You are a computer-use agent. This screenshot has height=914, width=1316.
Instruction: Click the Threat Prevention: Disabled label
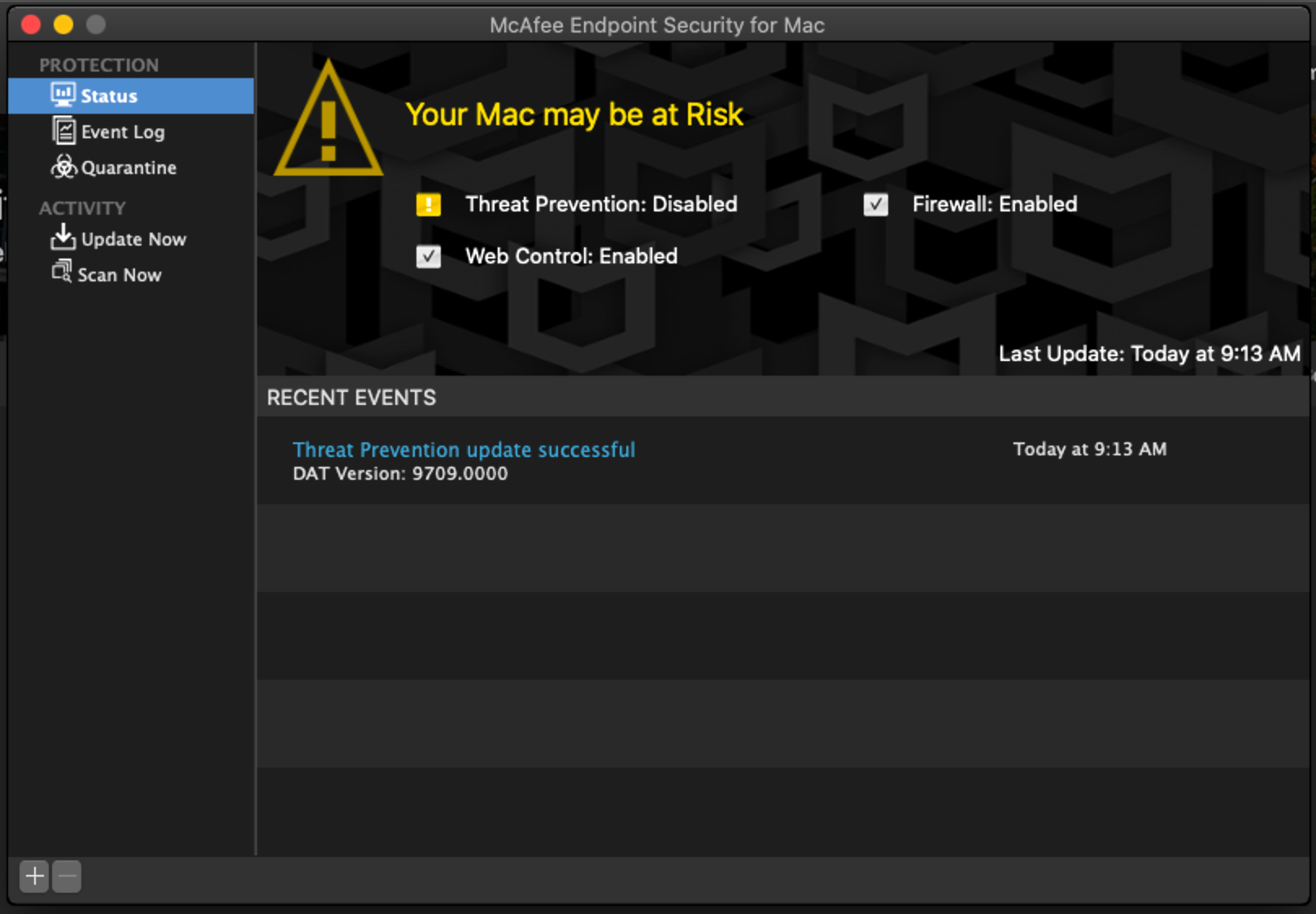click(601, 204)
